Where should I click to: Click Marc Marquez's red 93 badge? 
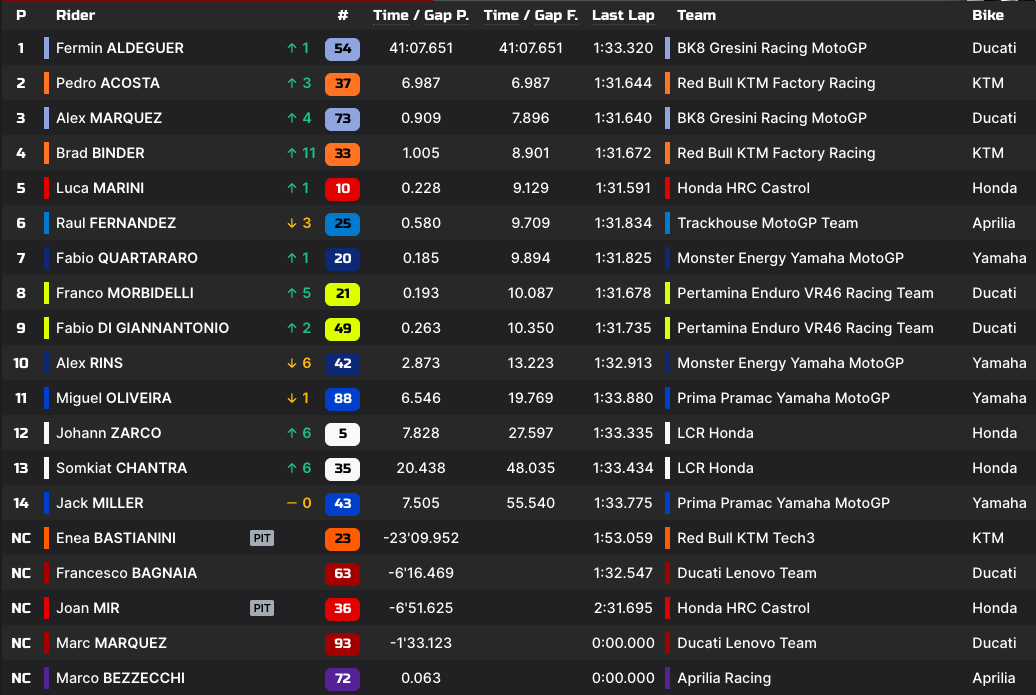point(342,643)
